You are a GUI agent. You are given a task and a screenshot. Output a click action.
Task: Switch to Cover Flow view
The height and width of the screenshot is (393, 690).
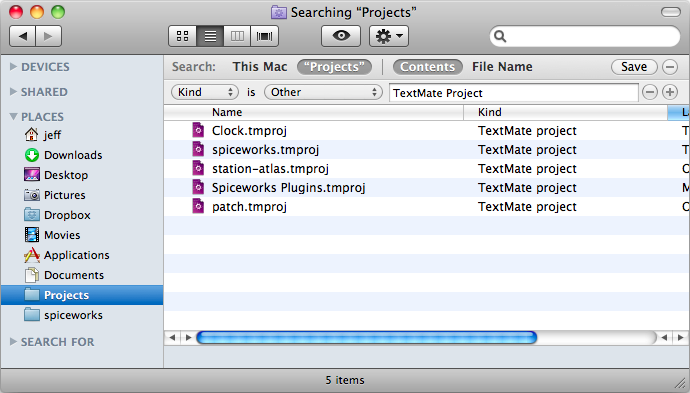tap(264, 36)
